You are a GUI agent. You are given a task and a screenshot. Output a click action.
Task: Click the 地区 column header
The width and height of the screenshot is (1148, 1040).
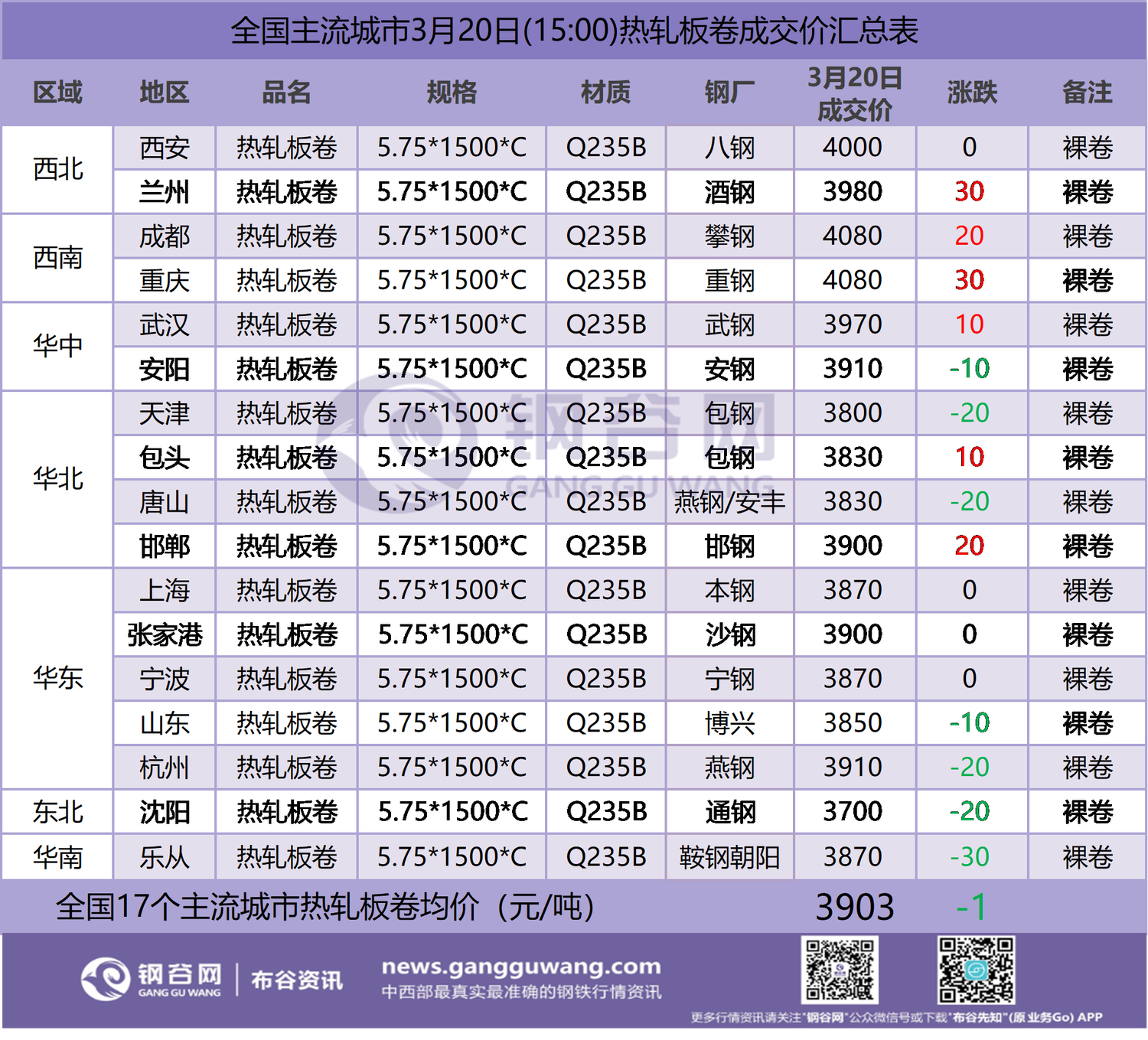click(165, 93)
